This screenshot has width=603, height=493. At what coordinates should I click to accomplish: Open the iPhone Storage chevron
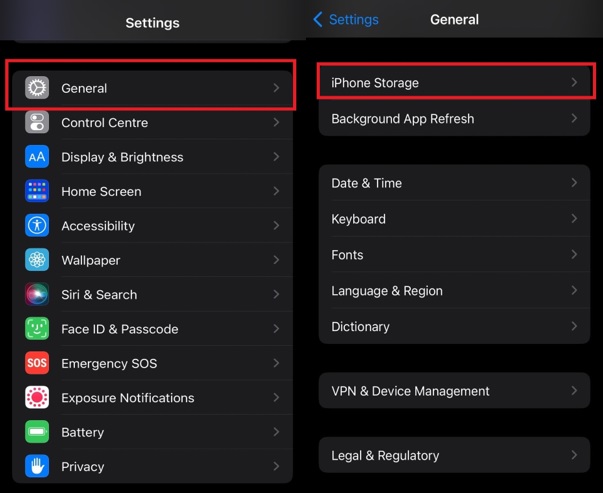(x=574, y=83)
